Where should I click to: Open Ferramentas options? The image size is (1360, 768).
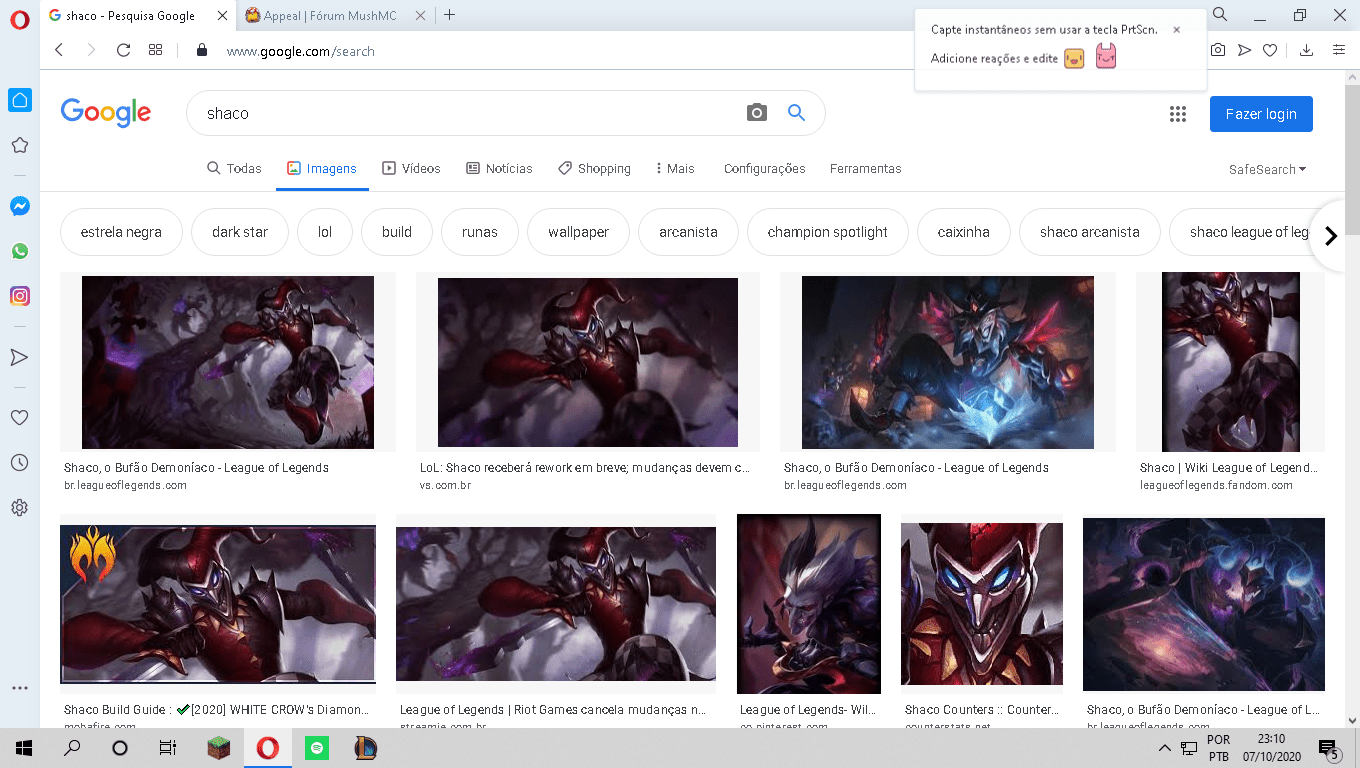coord(866,169)
